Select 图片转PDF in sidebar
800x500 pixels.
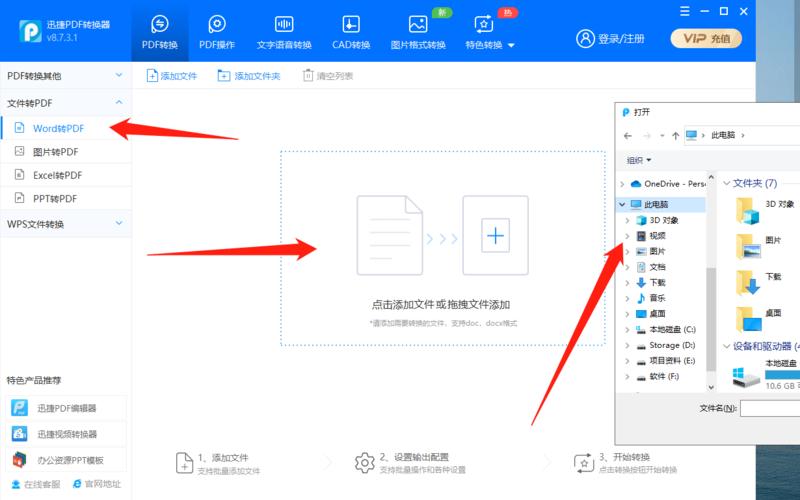point(65,152)
